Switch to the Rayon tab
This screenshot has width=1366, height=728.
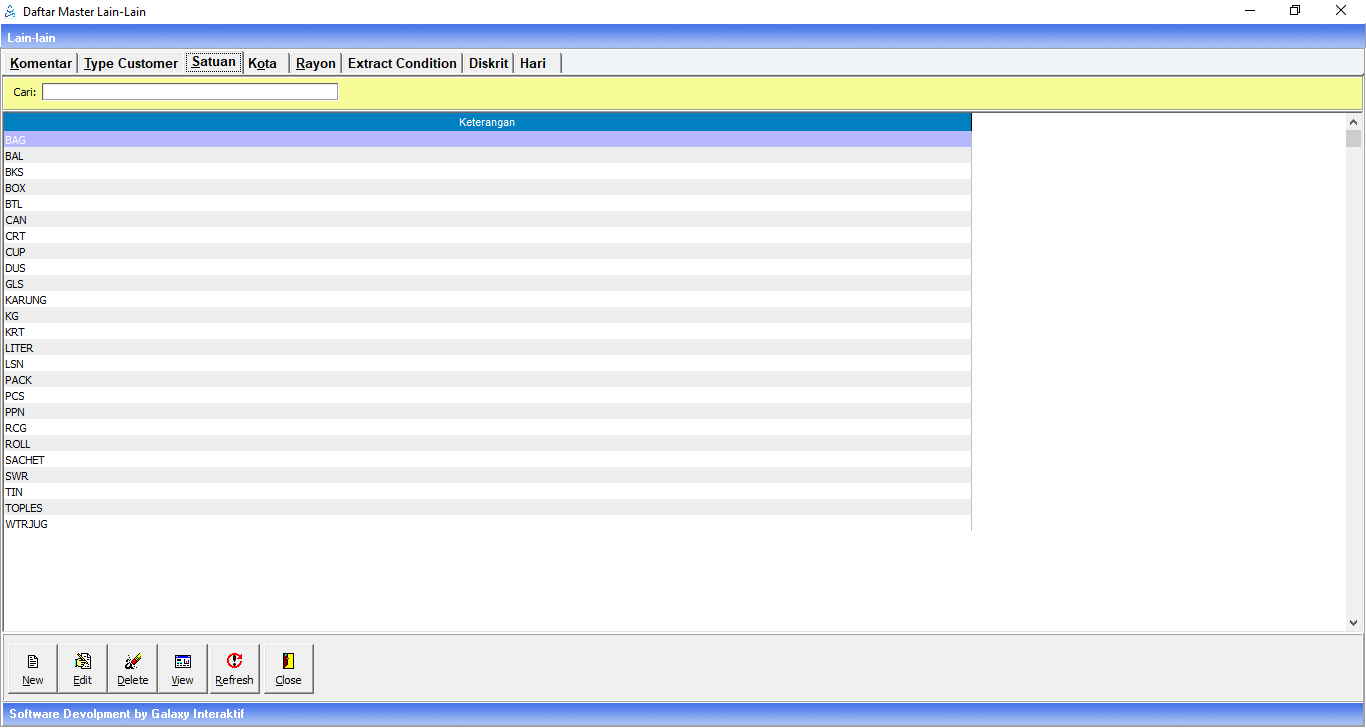coord(316,63)
